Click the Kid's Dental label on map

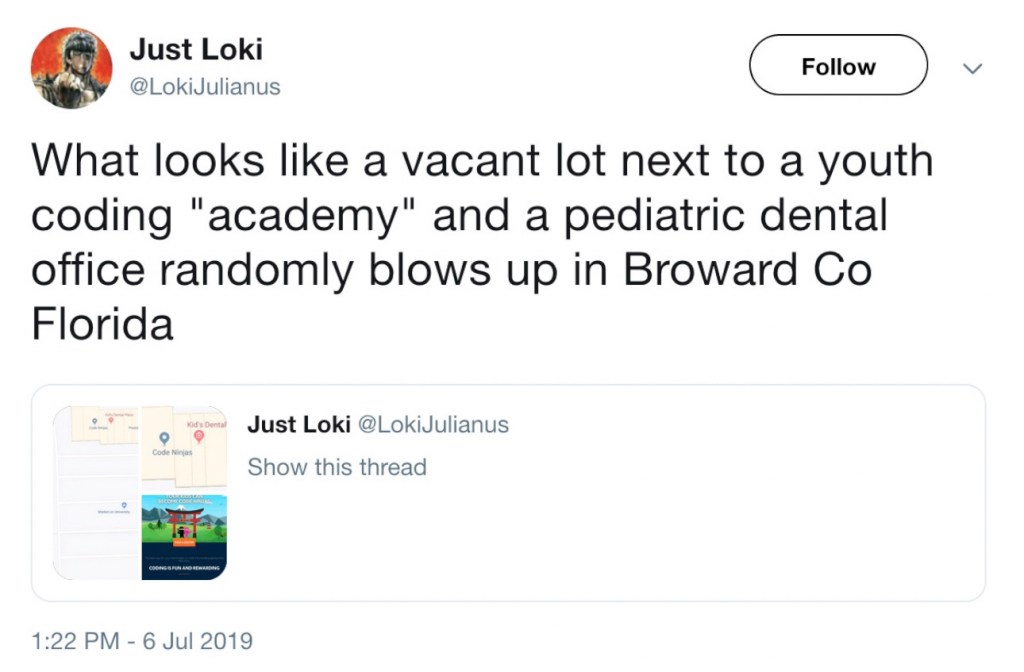click(x=206, y=424)
